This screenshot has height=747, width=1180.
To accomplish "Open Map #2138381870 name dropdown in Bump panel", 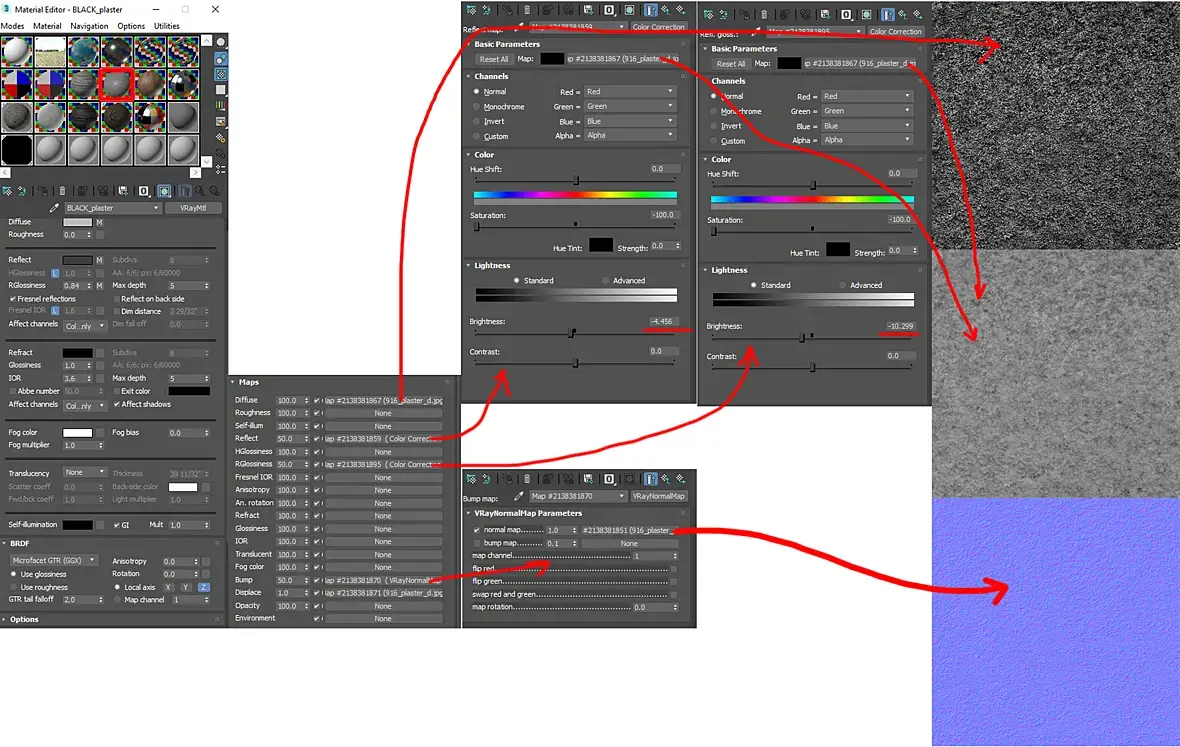I will (x=578, y=496).
